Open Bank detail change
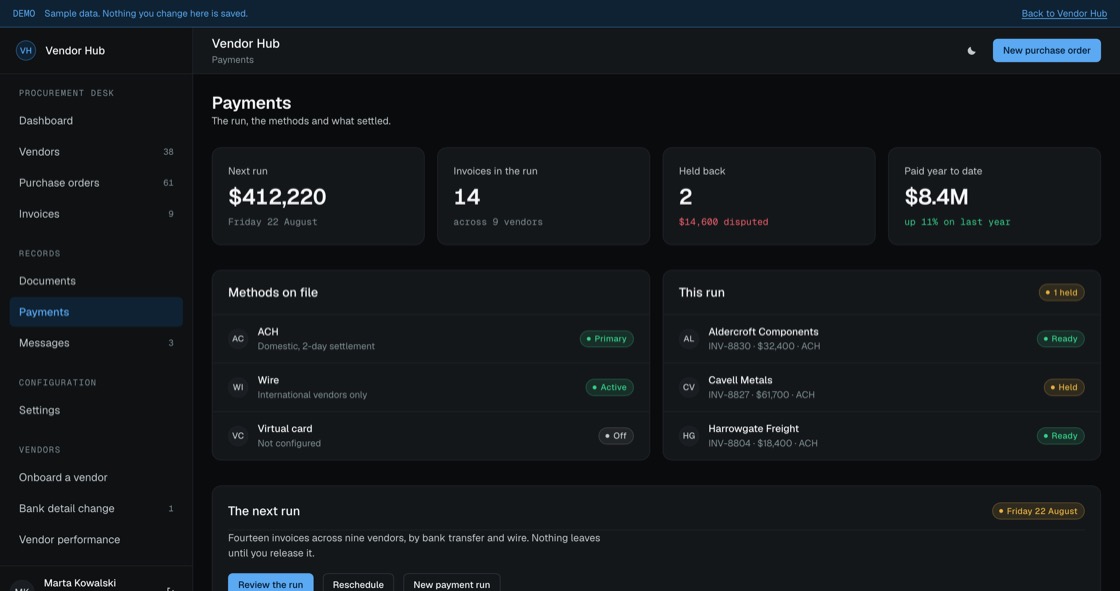 (96, 509)
